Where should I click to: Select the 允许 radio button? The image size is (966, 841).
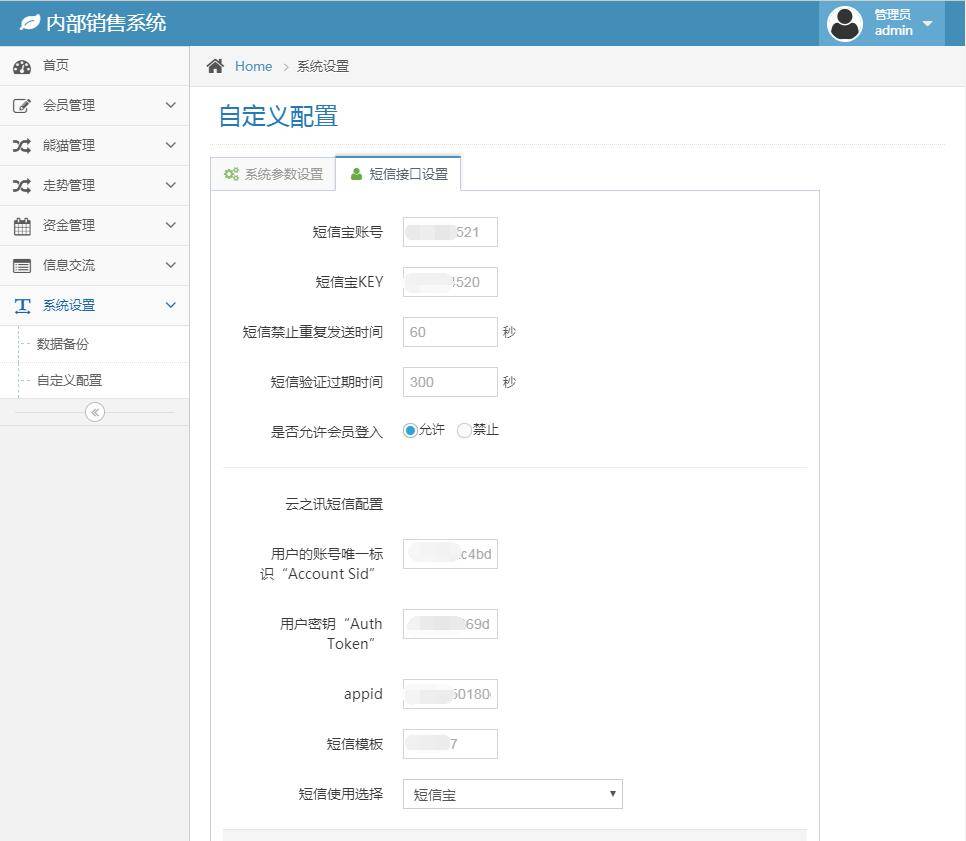click(410, 431)
